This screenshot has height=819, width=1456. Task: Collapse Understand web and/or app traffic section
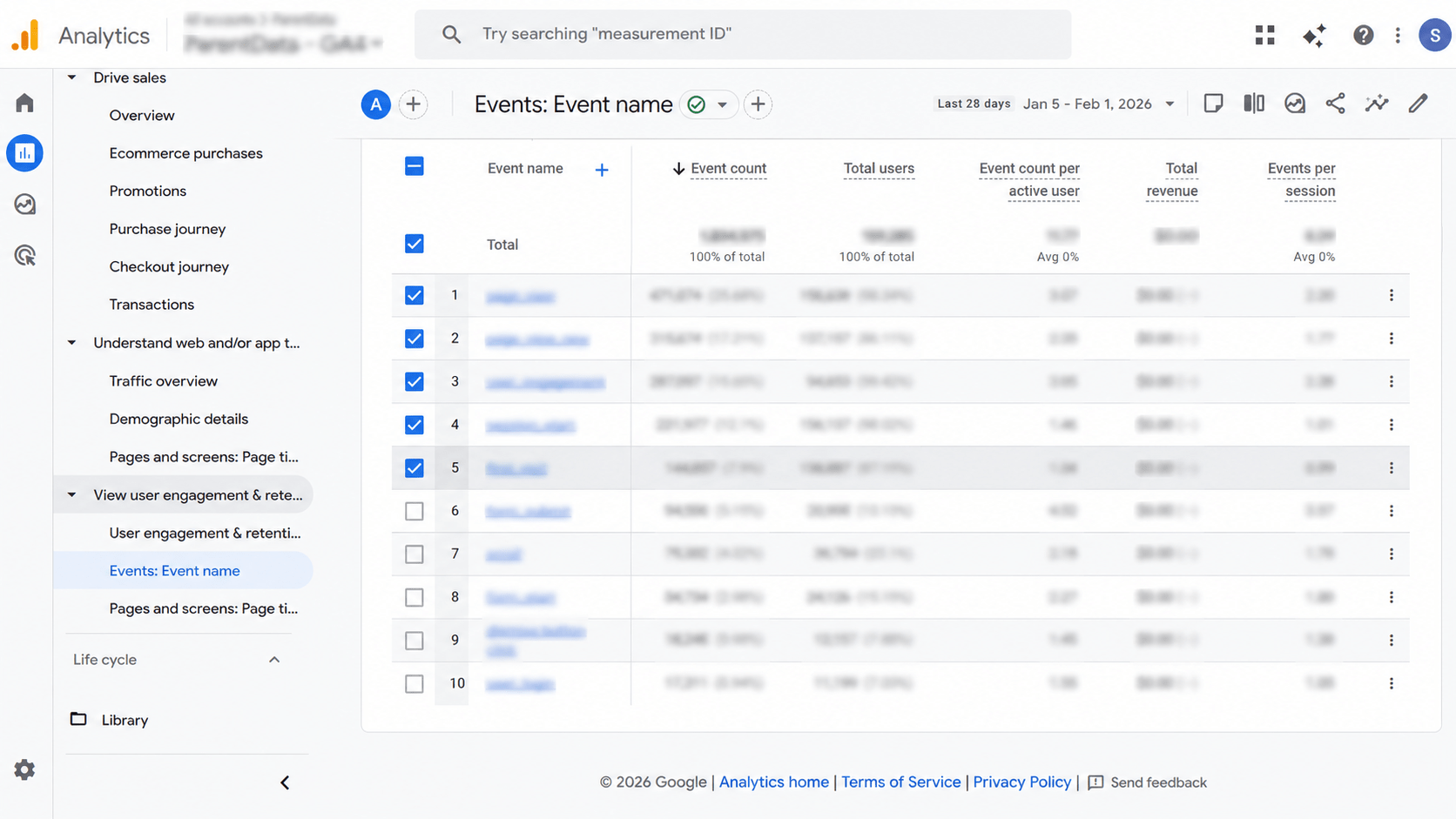click(x=72, y=343)
